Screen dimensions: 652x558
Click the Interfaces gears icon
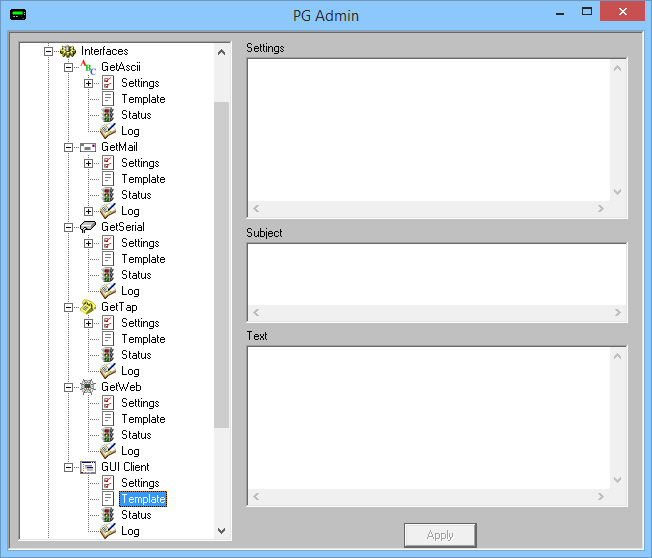pyautogui.click(x=68, y=51)
